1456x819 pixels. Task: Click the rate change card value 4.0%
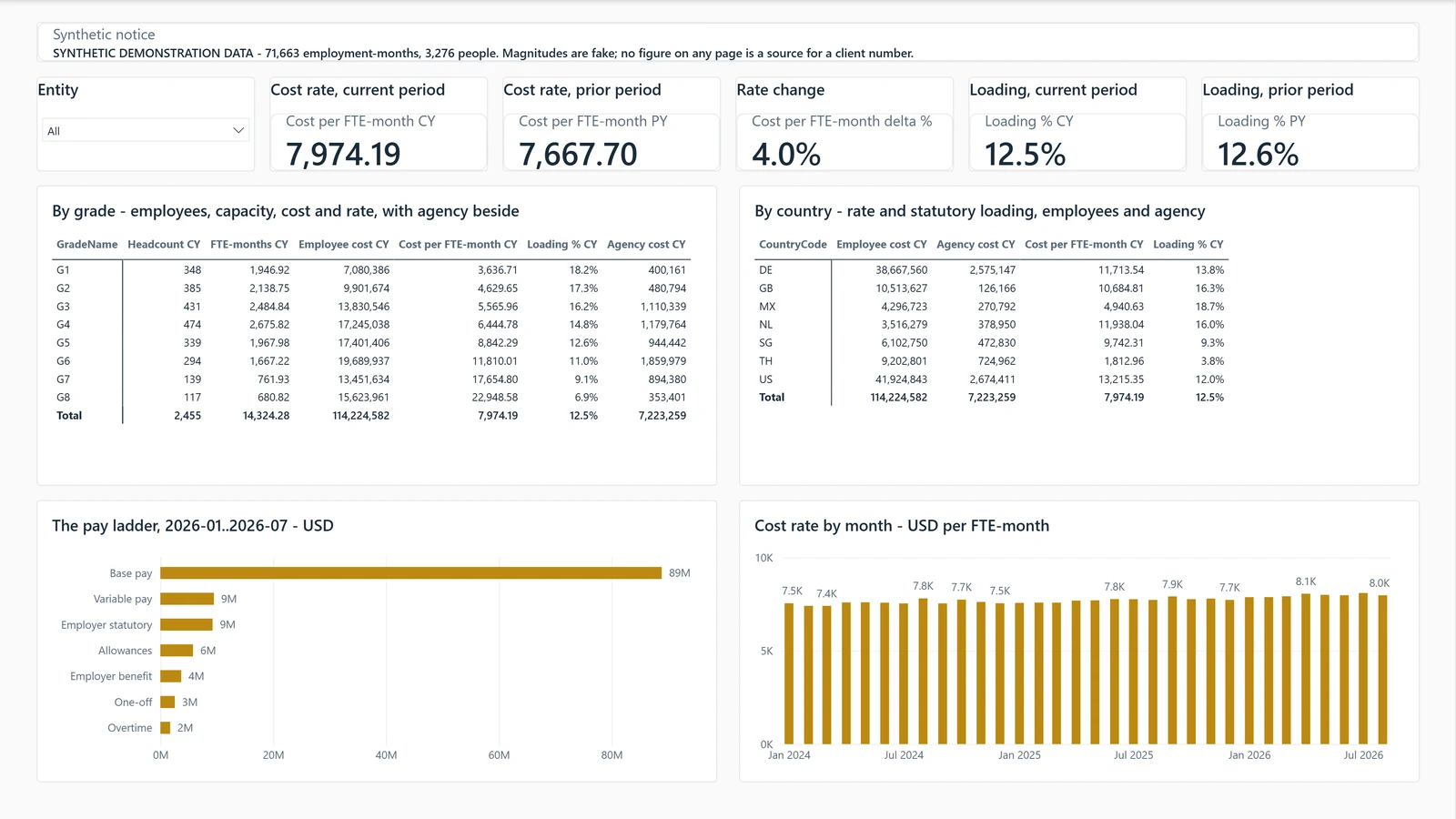[786, 155]
